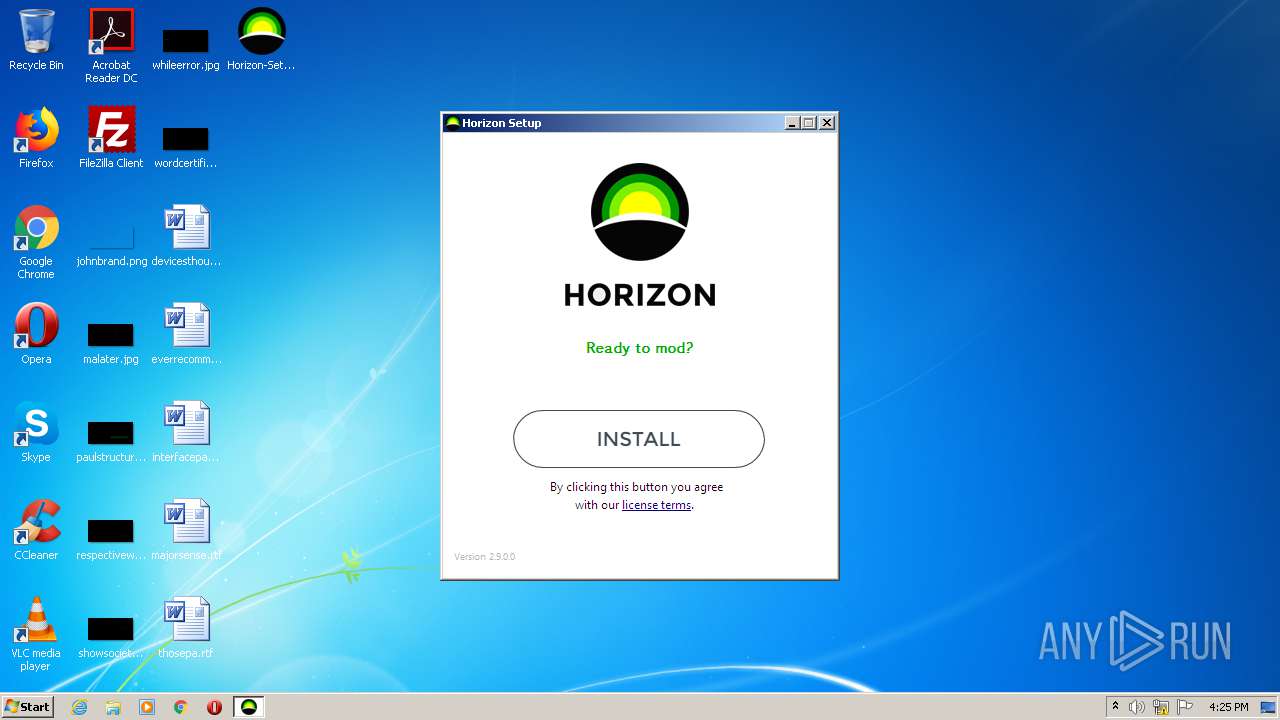
Task: Select the majorsense.rtf document
Action: tap(186, 530)
